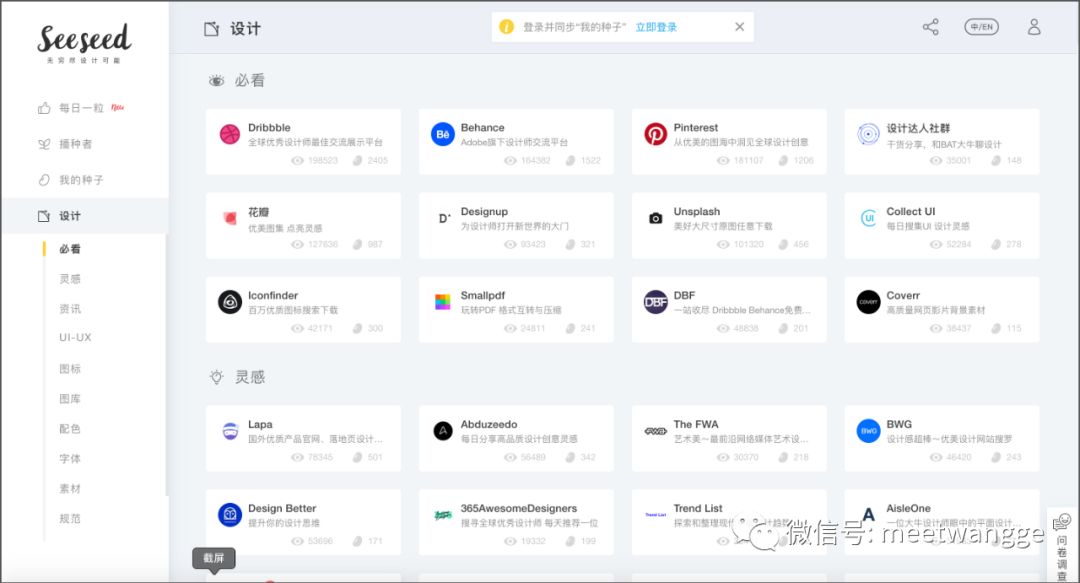This screenshot has height=583, width=1080.
Task: Click the Iconfinder black eye icon
Action: (229, 302)
